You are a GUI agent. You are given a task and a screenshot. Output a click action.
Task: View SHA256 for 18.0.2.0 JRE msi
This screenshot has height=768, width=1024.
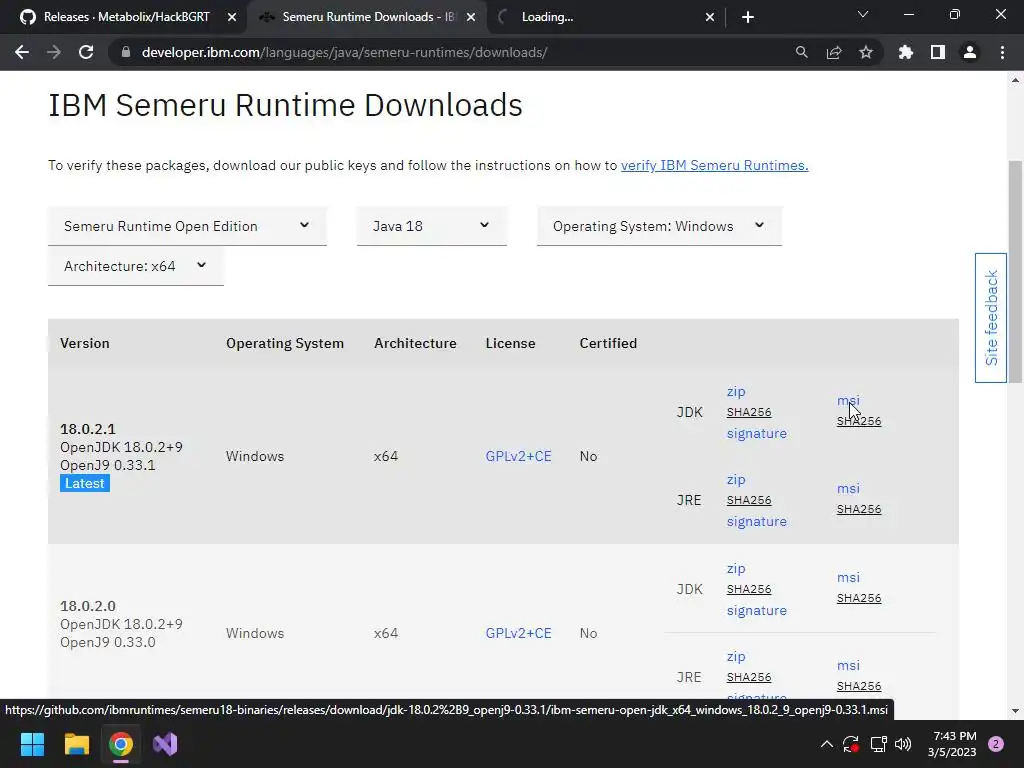click(859, 686)
